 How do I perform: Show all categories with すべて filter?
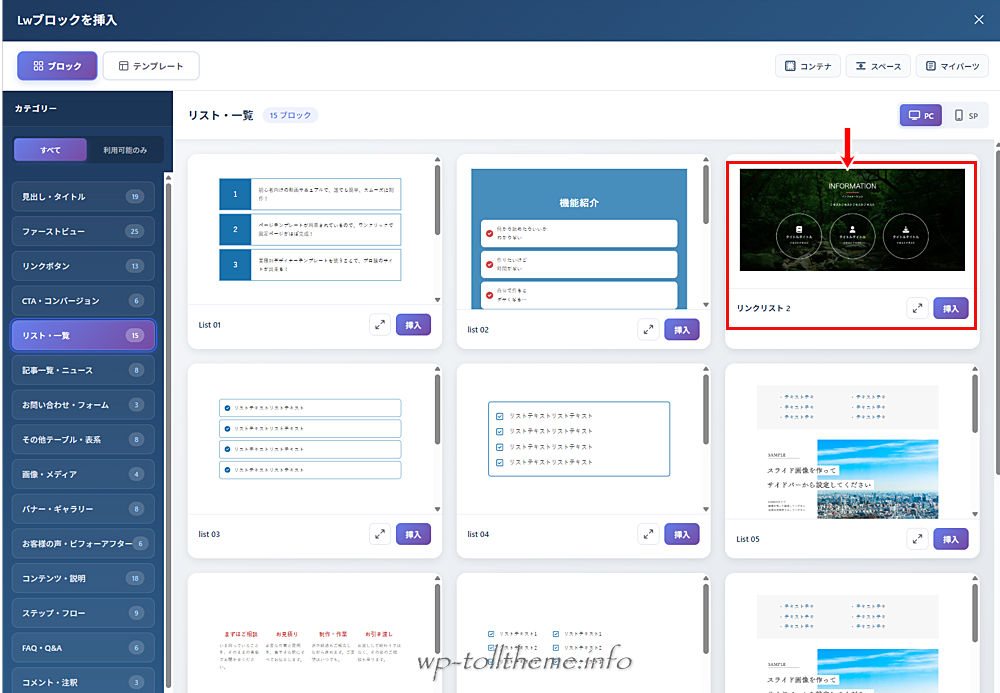(50, 150)
